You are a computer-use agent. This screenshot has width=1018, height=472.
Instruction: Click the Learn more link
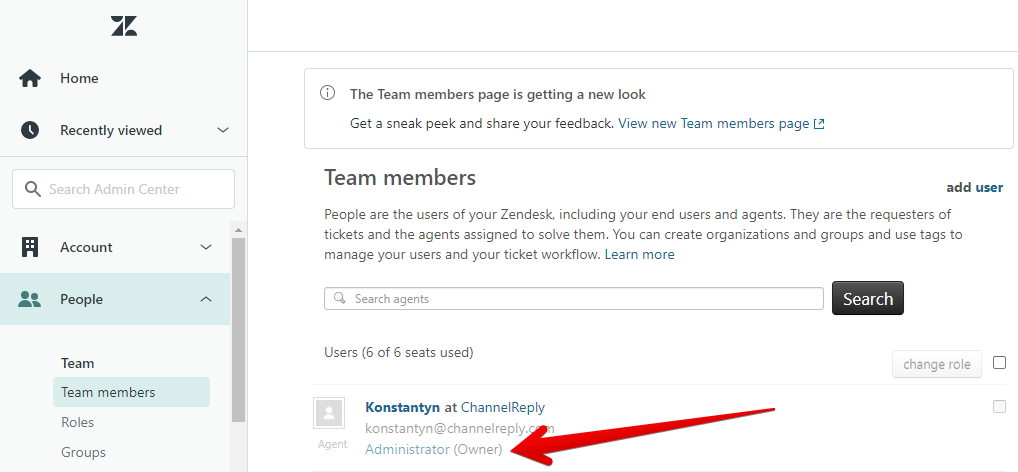point(639,255)
